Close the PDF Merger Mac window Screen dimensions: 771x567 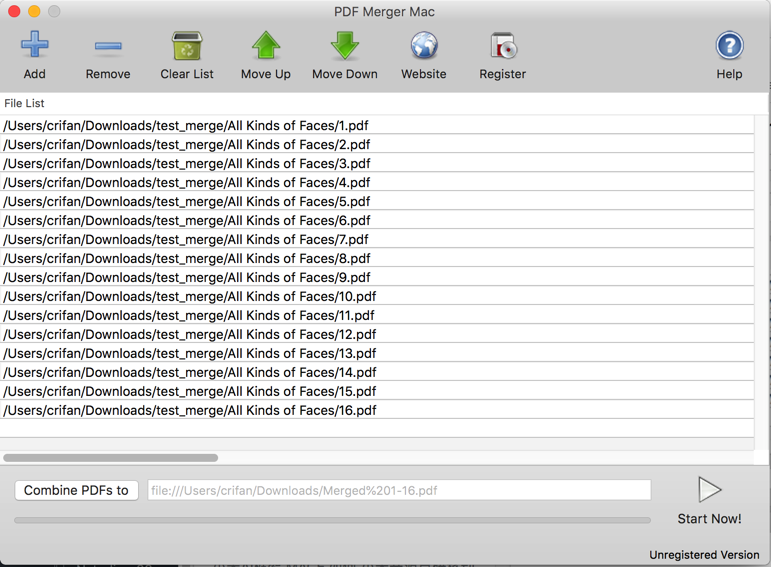point(14,11)
